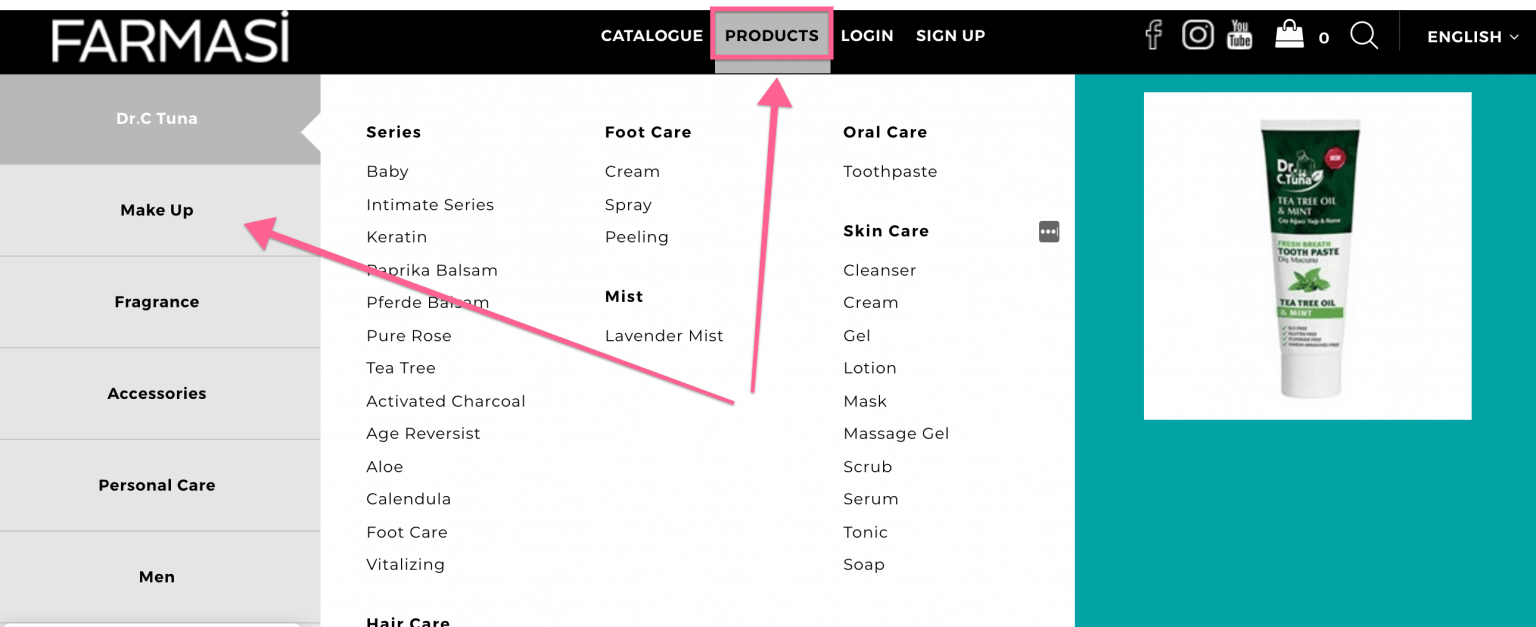Select Lavender Mist under Mist
The image size is (1536, 627).
tap(664, 335)
